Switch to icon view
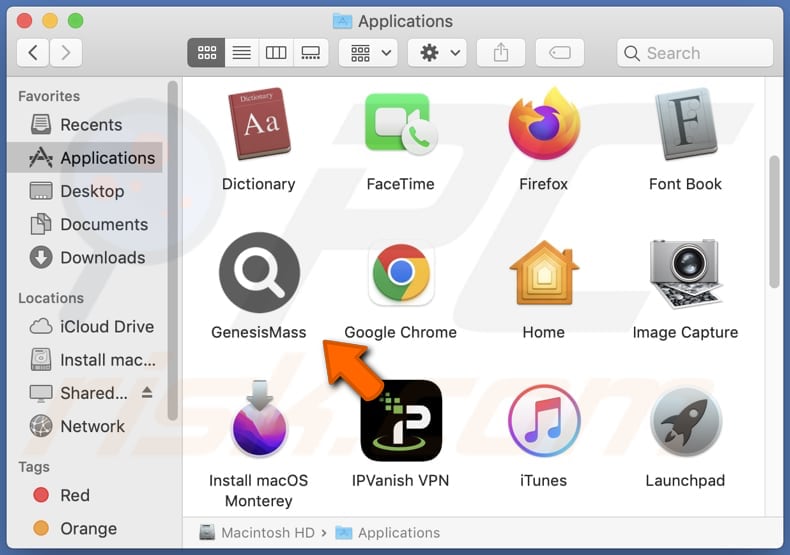This screenshot has height=555, width=790. coord(207,52)
